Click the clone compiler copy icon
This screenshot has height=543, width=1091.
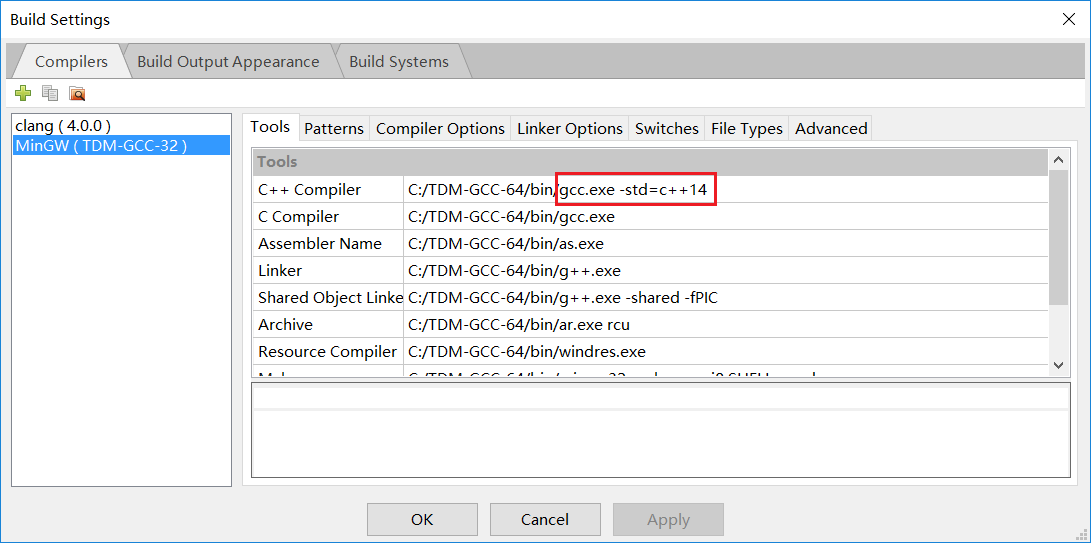point(50,93)
